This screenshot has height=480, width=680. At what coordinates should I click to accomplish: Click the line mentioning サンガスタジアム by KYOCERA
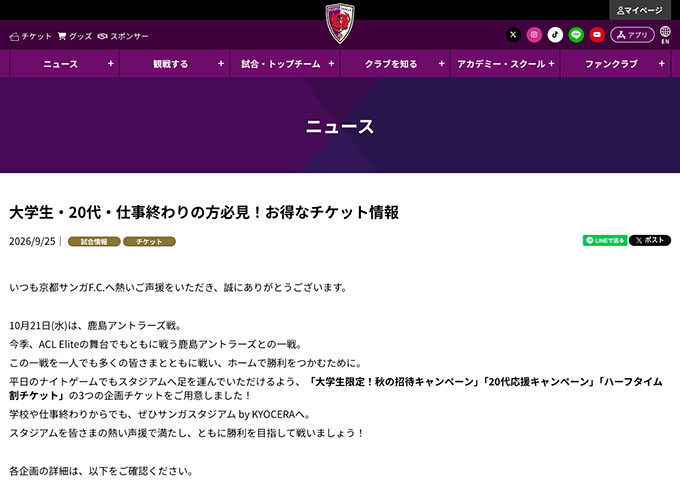160,415
